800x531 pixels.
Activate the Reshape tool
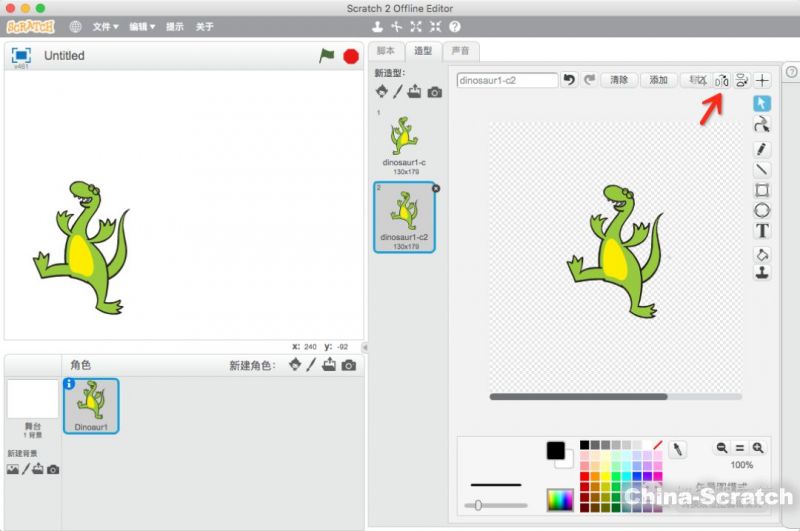pos(762,125)
